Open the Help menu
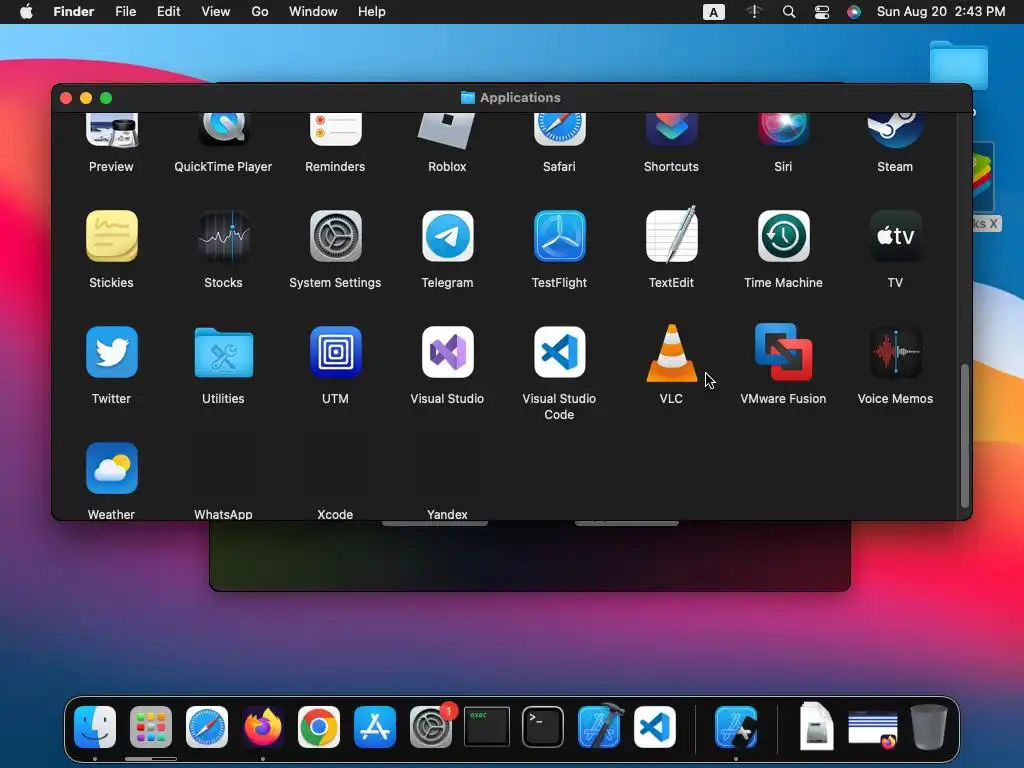Viewport: 1024px width, 768px height. tap(372, 12)
